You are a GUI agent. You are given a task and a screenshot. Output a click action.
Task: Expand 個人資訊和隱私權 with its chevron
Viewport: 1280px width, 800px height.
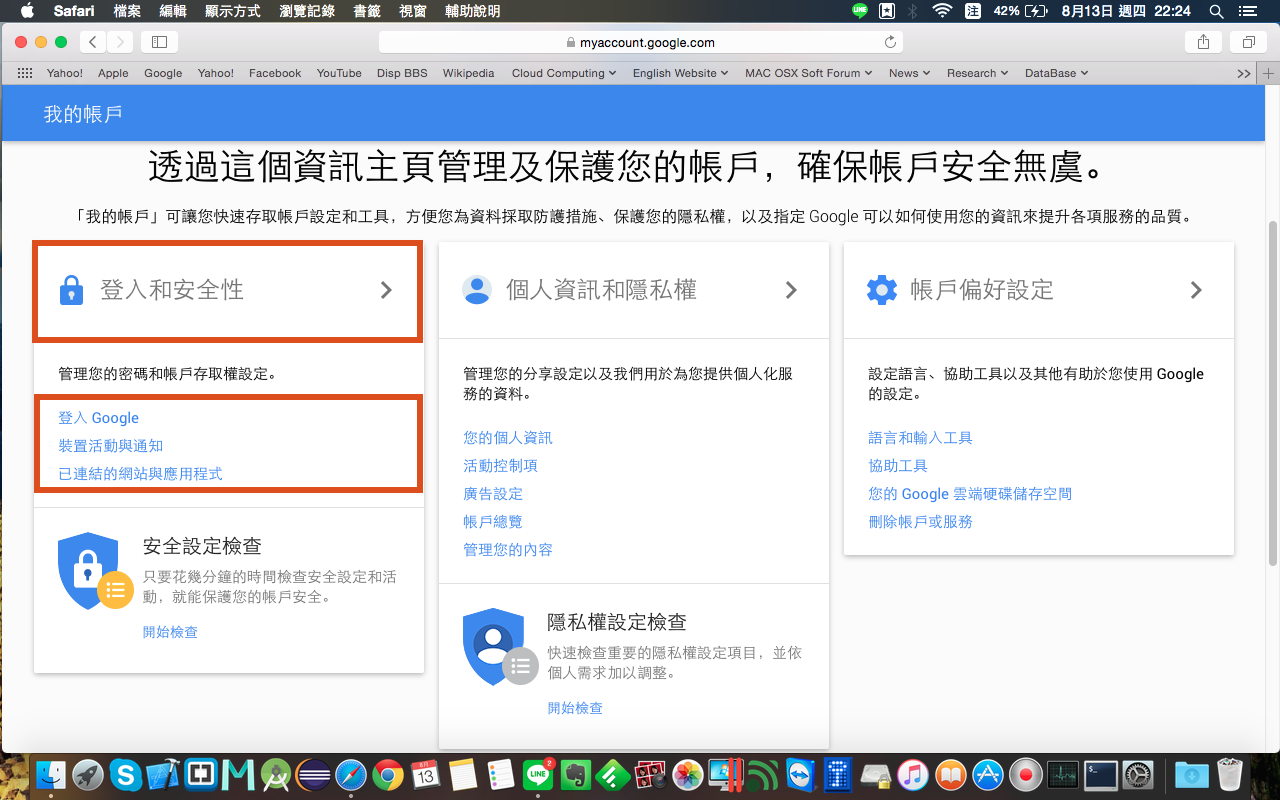791,290
